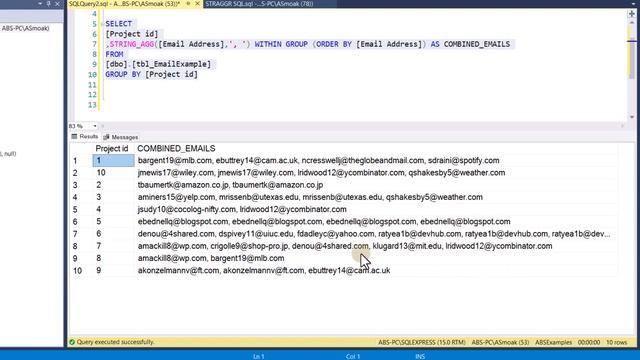This screenshot has width=640, height=360.
Task: Click the SELECT keyword on line 5
Action: point(118,24)
